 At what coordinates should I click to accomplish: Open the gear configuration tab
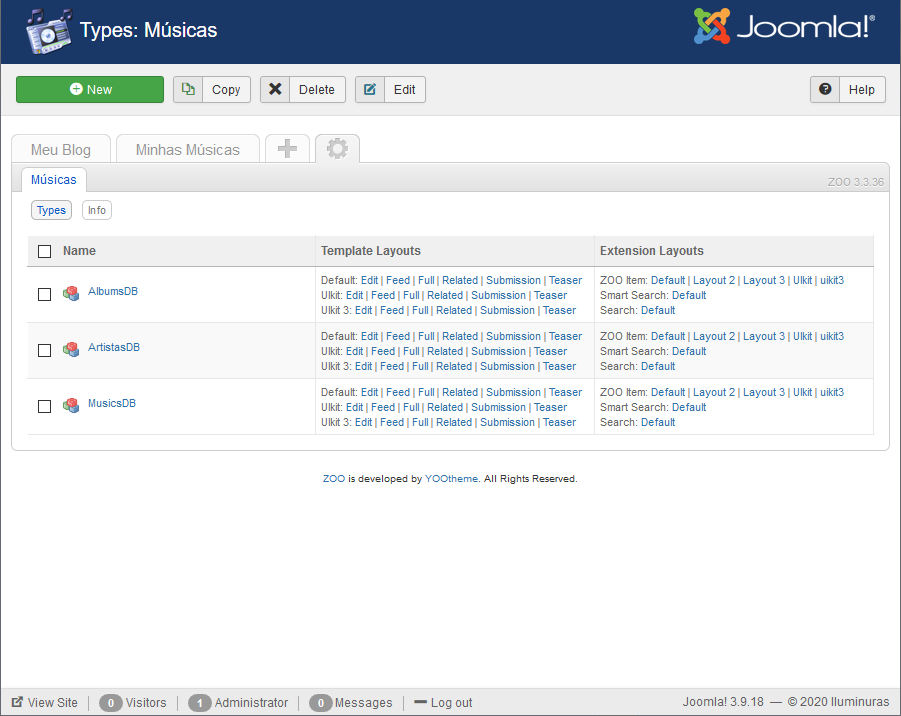pos(337,149)
